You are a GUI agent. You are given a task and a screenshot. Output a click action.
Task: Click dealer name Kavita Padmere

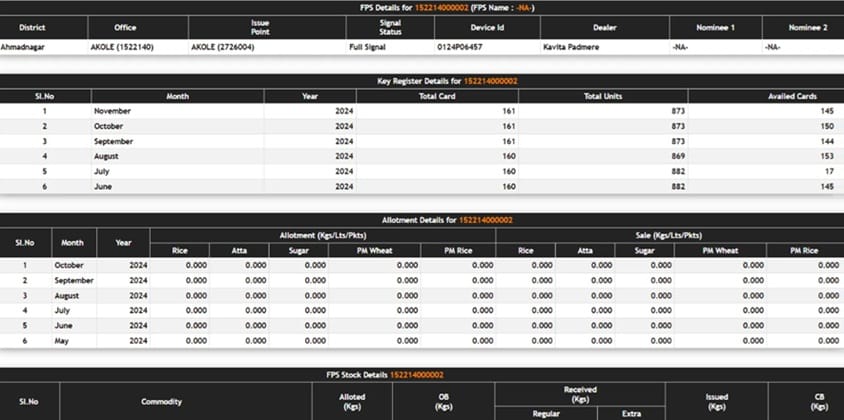tap(571, 47)
